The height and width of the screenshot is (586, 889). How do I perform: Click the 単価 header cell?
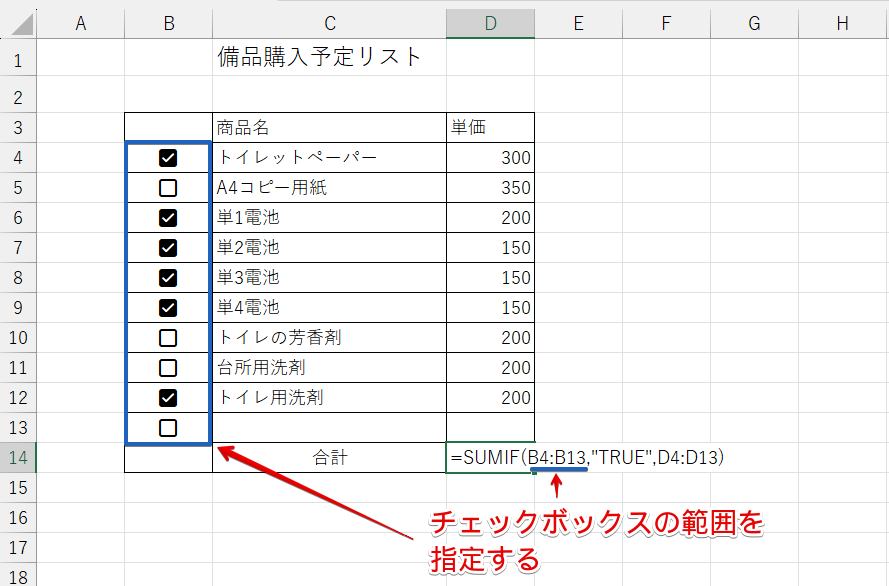[x=490, y=128]
